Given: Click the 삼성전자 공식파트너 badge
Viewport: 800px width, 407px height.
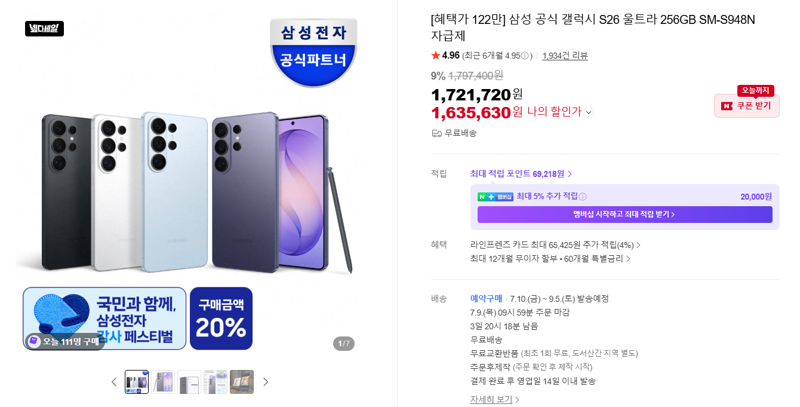Looking at the screenshot, I should pos(313,52).
